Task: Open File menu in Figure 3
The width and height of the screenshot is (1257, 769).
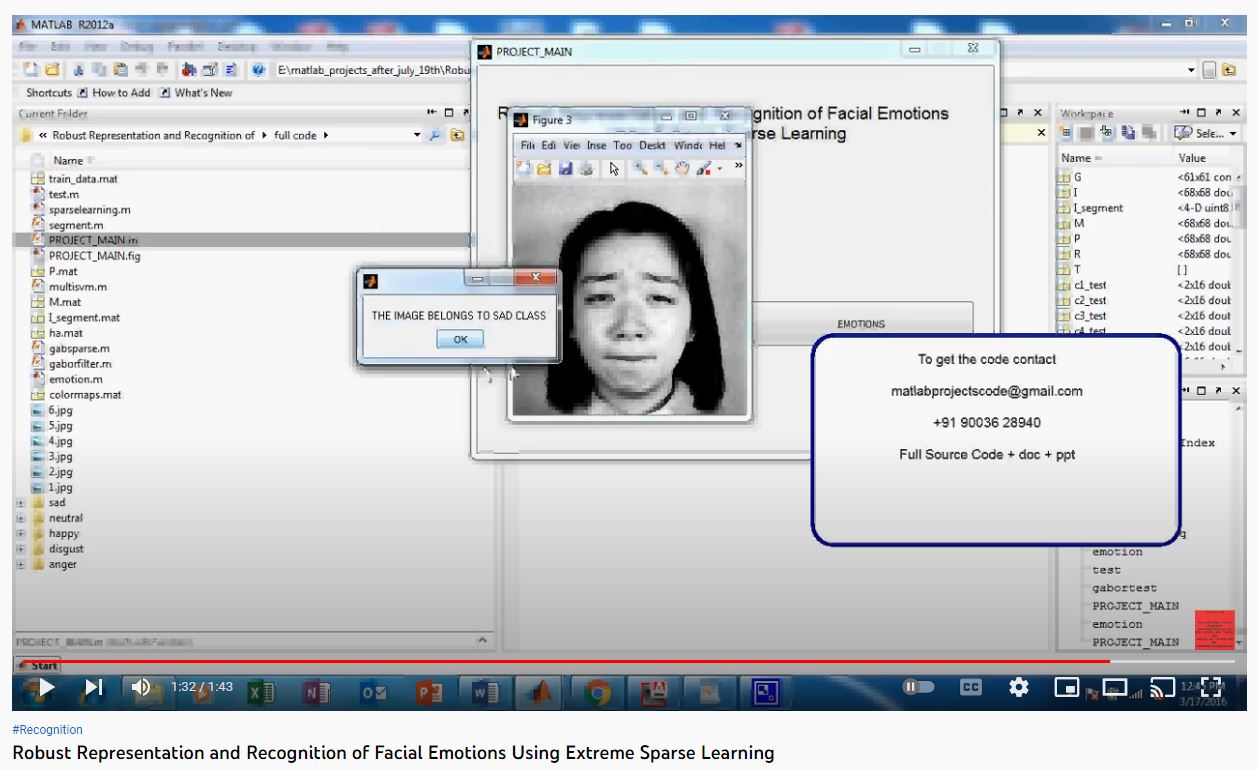Action: 527,145
